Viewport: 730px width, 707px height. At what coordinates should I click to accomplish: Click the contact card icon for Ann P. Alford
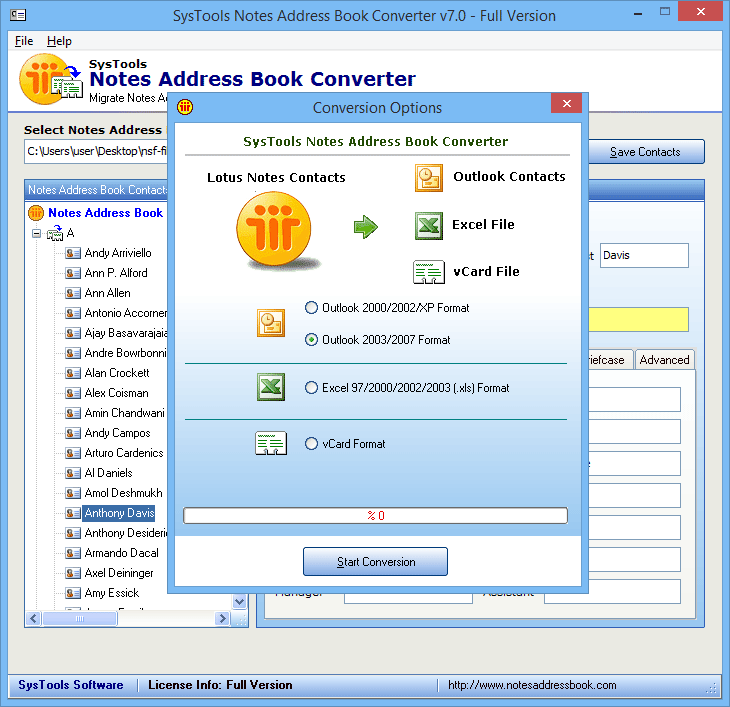[x=73, y=273]
